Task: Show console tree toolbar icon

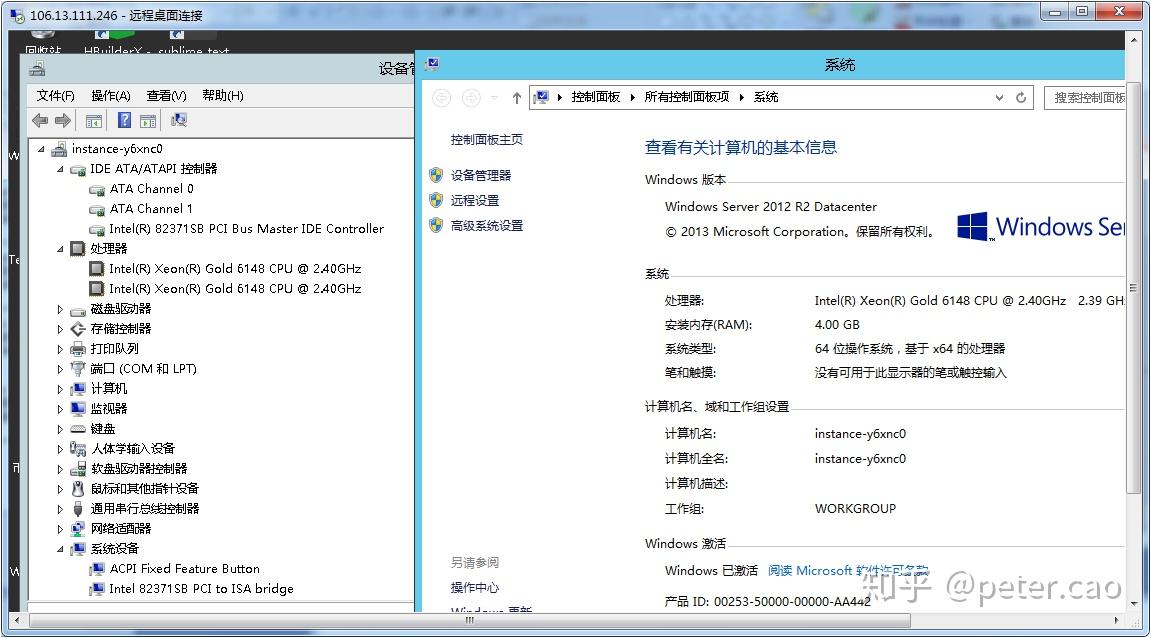Action: 94,121
